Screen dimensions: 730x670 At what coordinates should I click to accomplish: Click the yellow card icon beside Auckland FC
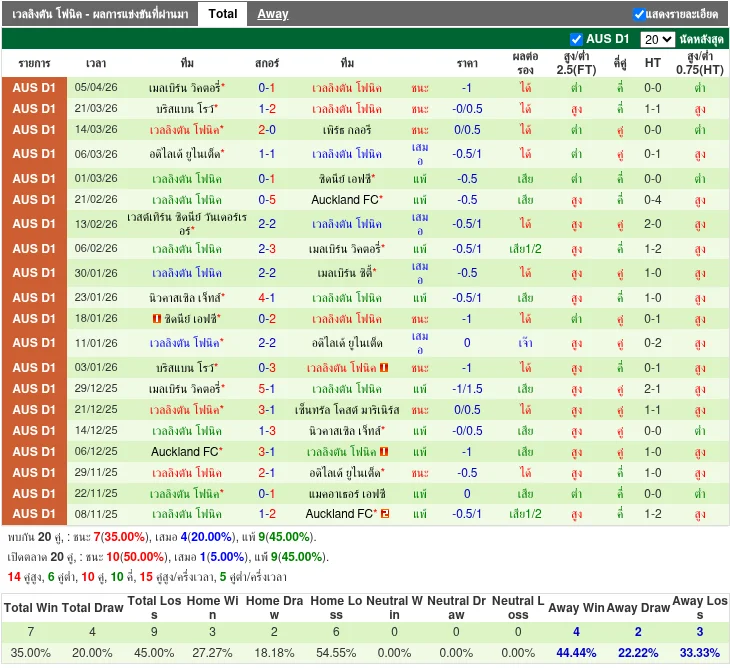coord(384,514)
